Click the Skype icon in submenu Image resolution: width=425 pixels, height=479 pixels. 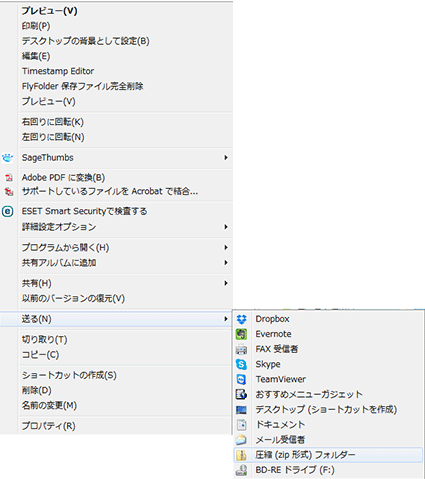[241, 364]
